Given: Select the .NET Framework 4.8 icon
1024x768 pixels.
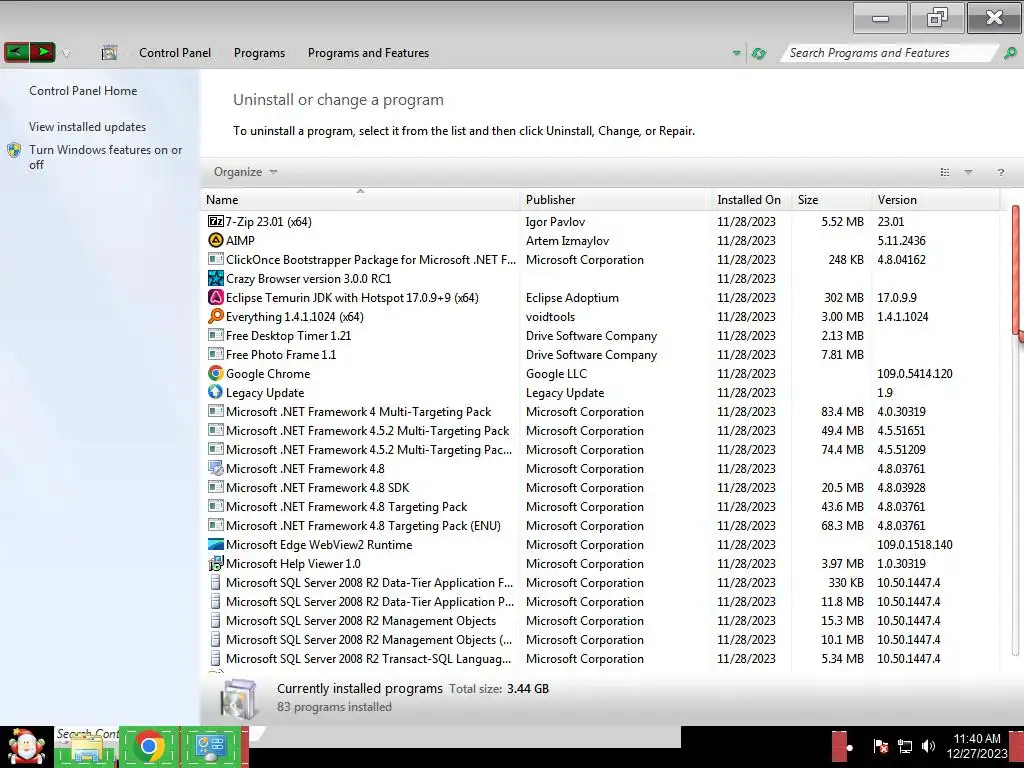Looking at the screenshot, I should pos(216,468).
